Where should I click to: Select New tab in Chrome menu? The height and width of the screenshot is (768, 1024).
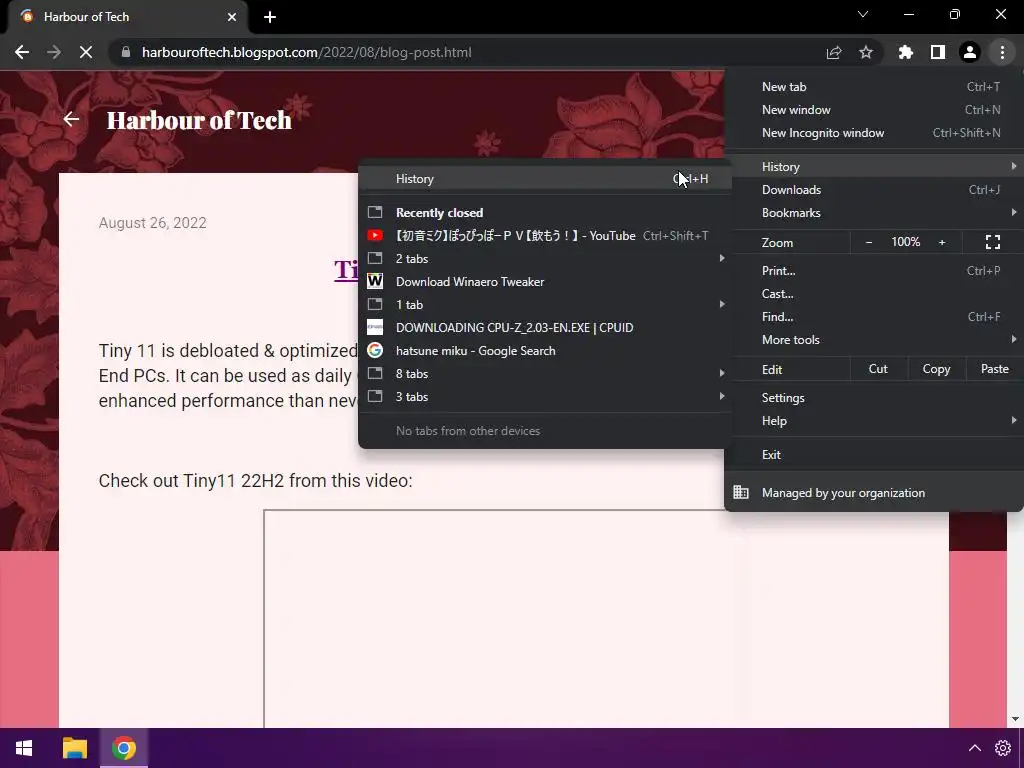coord(874,87)
